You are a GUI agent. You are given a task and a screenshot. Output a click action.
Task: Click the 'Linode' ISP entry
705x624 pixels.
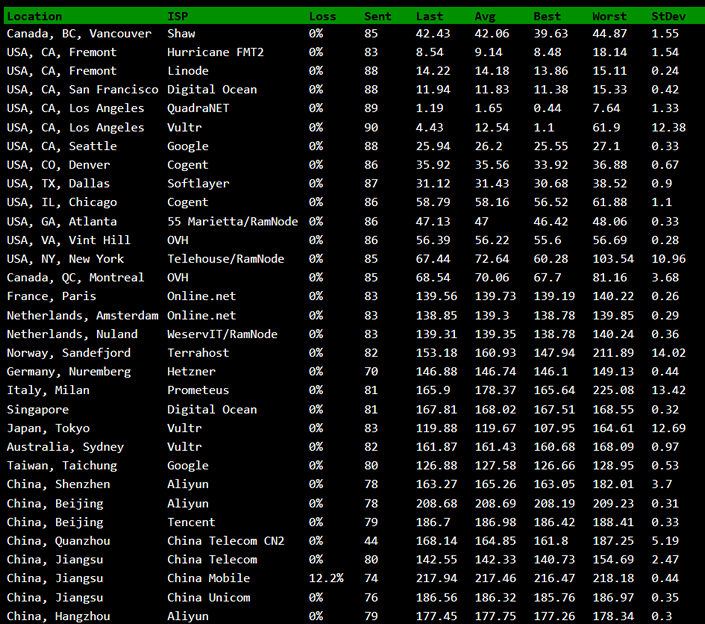pos(188,71)
